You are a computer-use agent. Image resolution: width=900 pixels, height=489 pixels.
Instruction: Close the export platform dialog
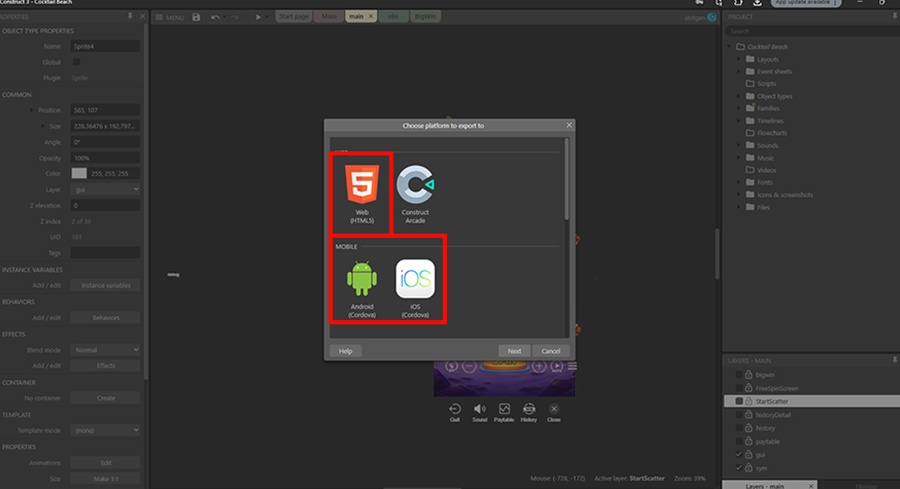pos(569,125)
